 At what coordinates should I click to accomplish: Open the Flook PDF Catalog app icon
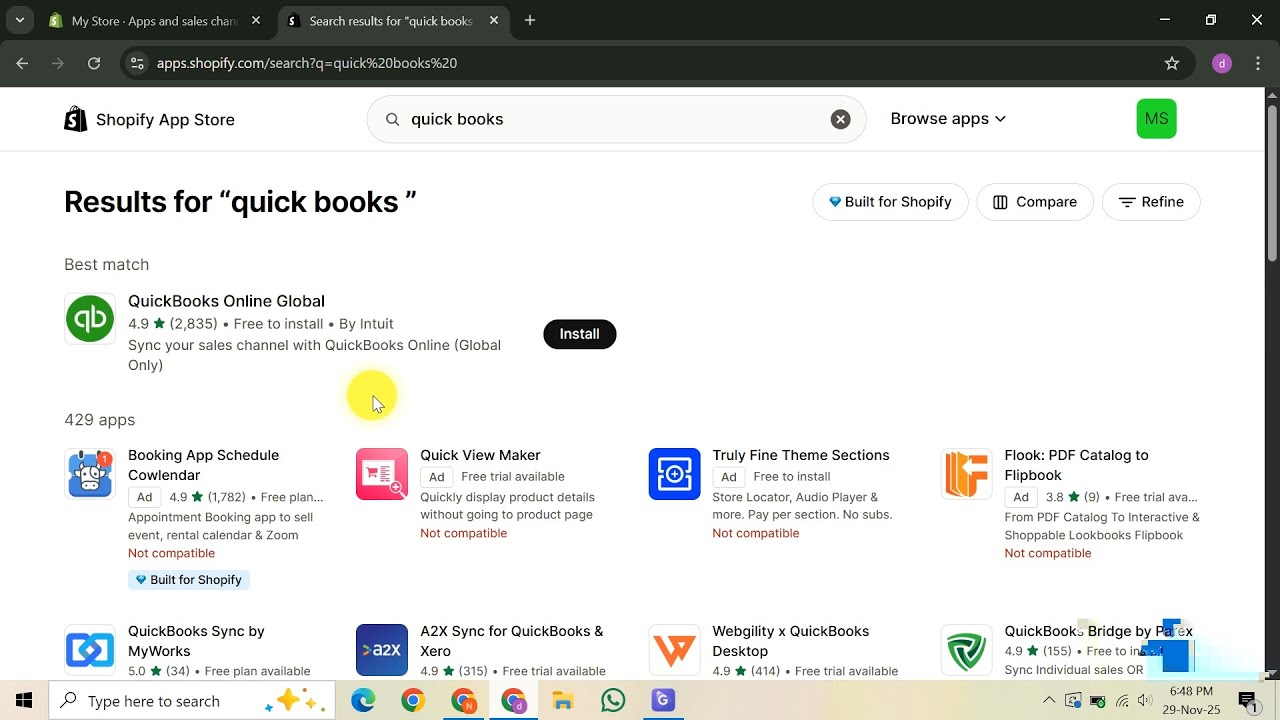click(966, 474)
